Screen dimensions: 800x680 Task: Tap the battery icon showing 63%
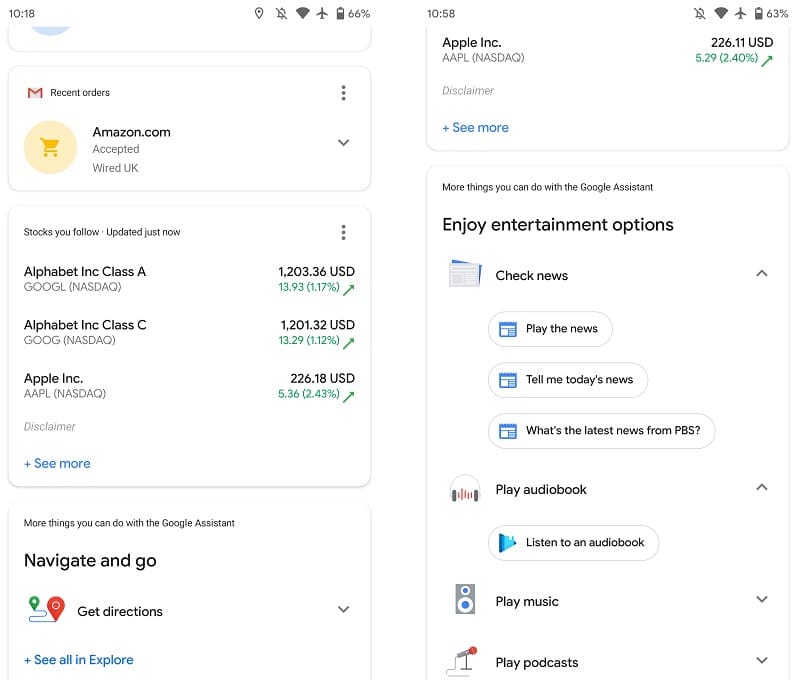click(759, 13)
